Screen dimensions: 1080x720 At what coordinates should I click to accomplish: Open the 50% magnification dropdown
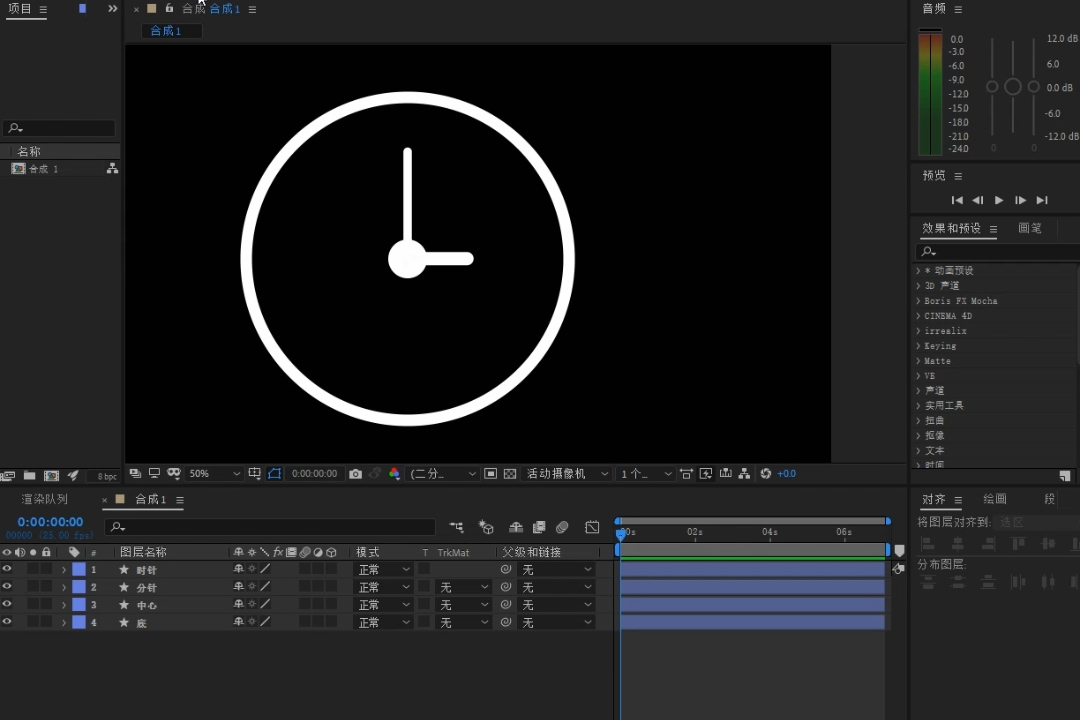click(214, 474)
